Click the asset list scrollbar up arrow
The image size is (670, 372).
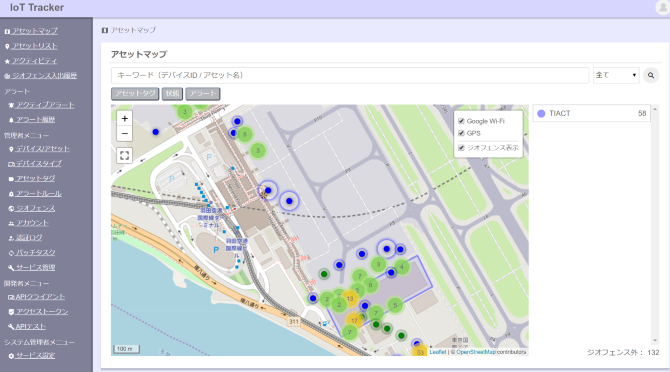pyautogui.click(x=655, y=109)
